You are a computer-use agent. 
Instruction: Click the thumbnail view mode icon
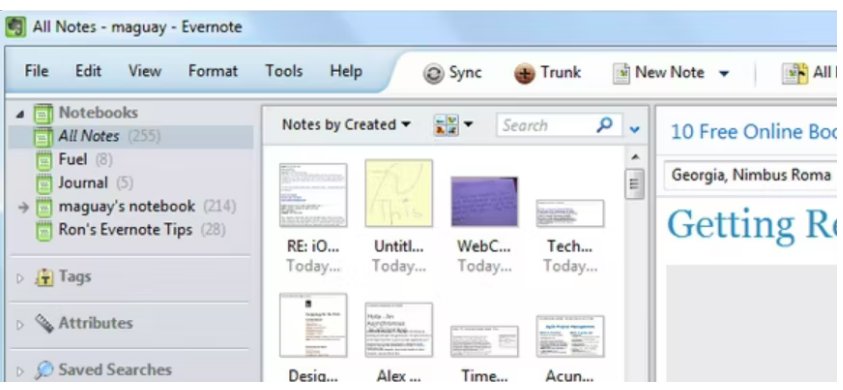tap(447, 125)
